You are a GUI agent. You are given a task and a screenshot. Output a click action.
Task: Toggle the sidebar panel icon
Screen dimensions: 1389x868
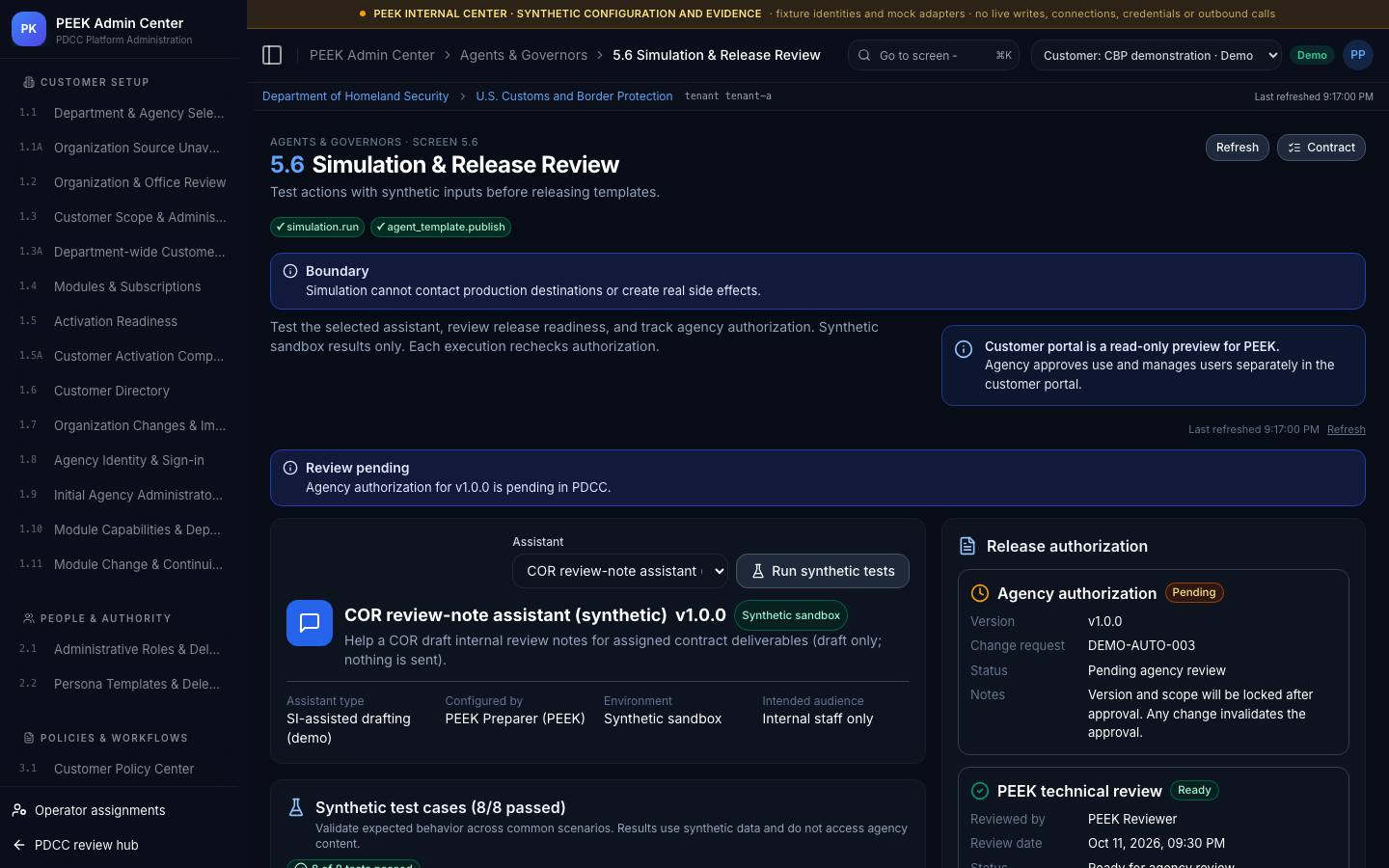pos(272,55)
